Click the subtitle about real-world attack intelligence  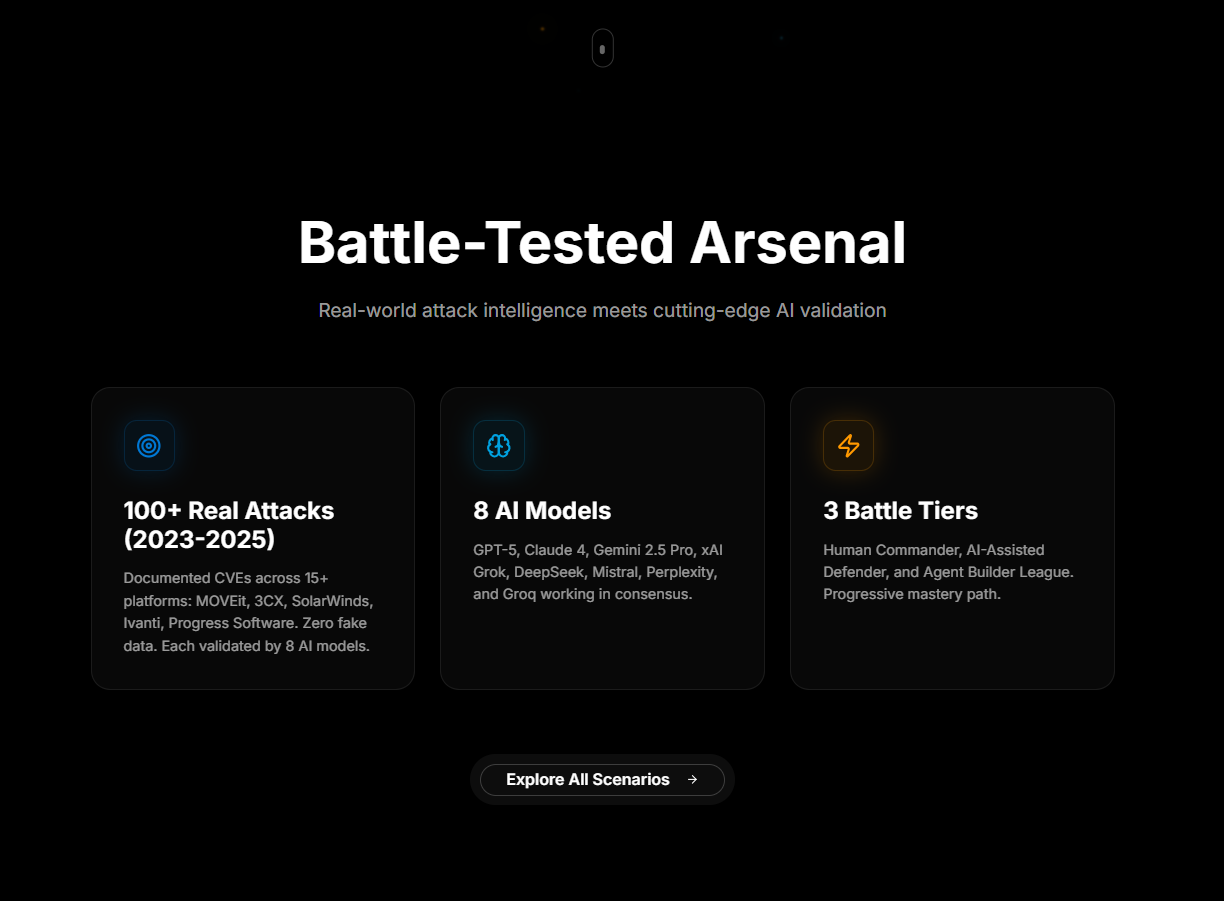tap(602, 310)
